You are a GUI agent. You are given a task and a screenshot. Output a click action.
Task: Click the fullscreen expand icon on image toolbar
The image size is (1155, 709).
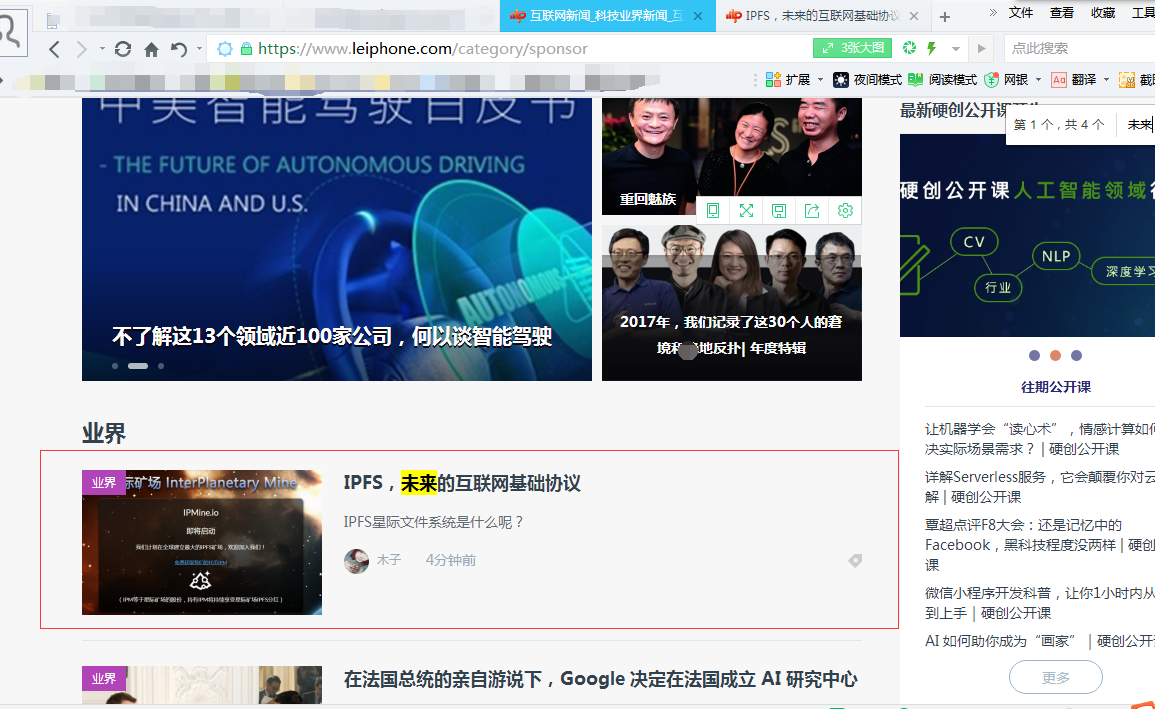(746, 210)
